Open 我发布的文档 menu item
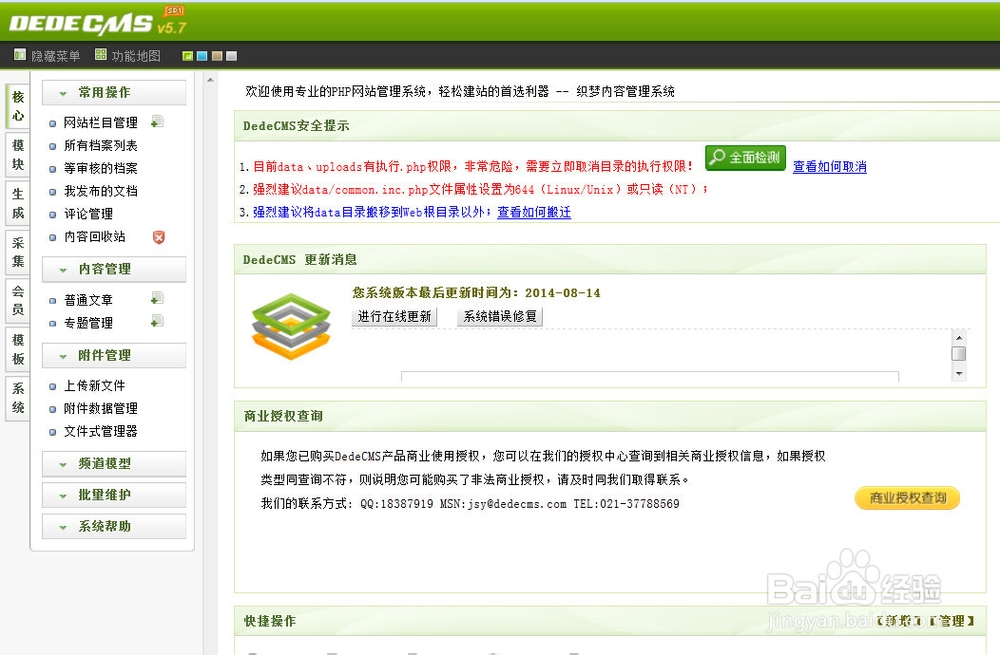 tap(101, 191)
